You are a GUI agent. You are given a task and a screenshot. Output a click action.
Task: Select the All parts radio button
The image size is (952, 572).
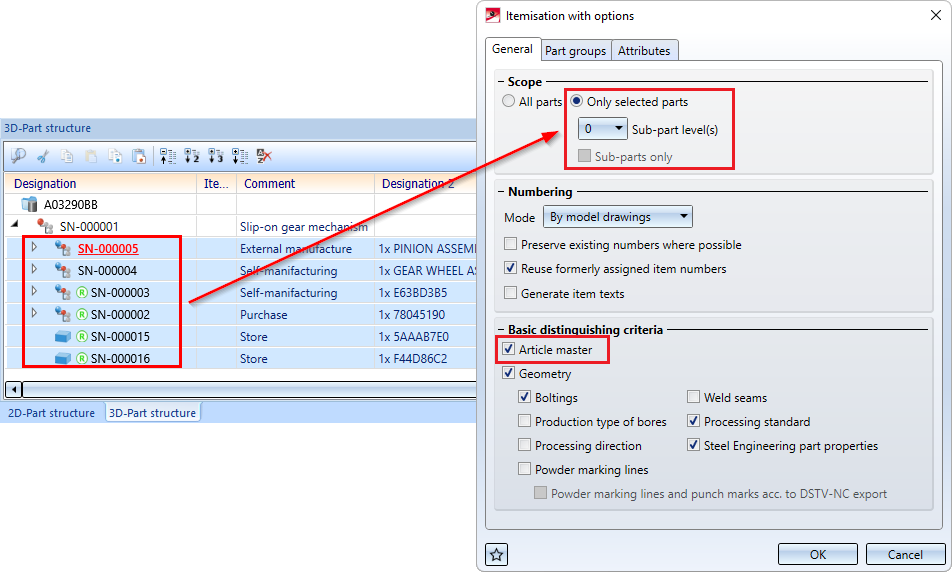click(509, 101)
